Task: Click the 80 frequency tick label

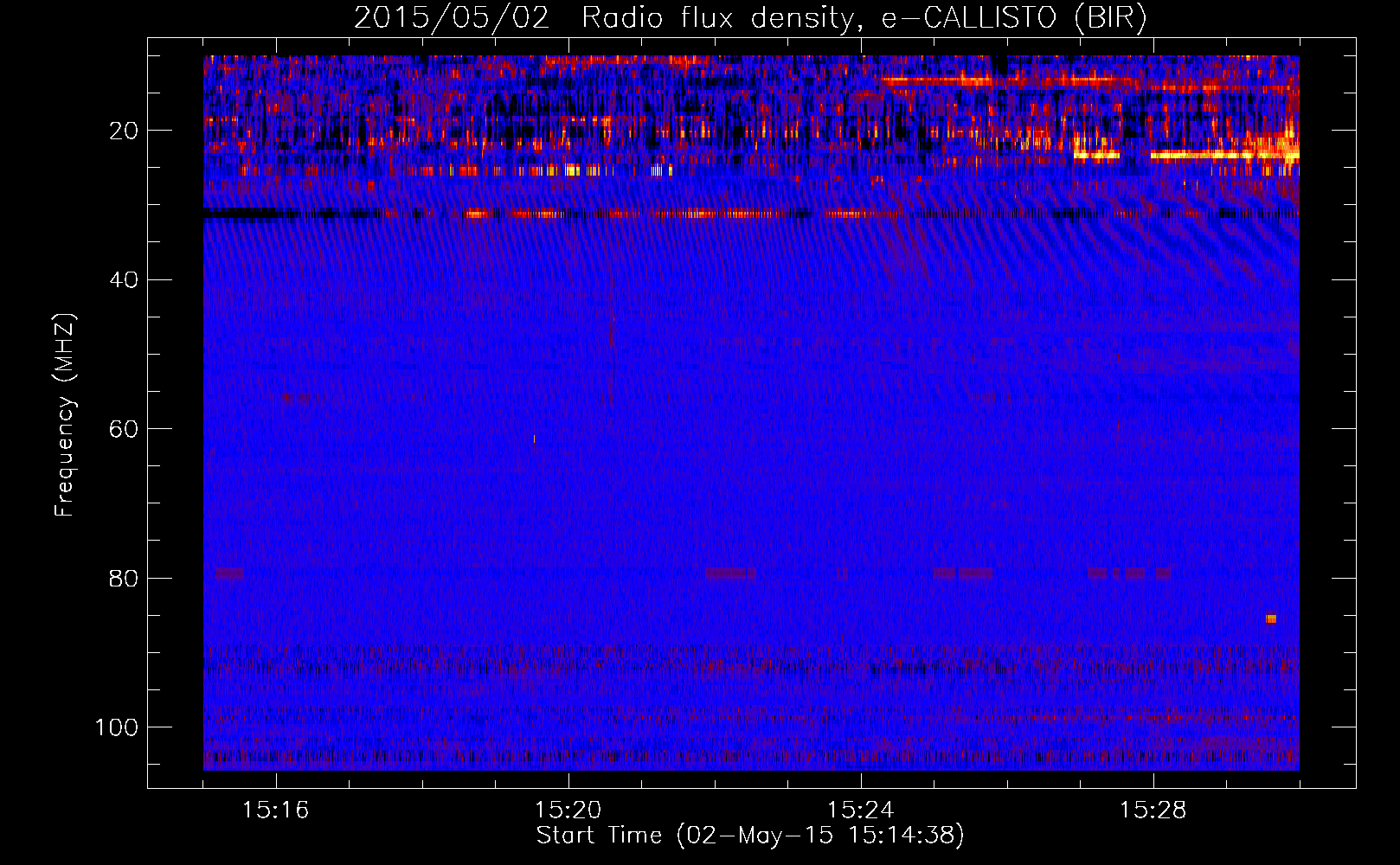Action: click(x=124, y=579)
